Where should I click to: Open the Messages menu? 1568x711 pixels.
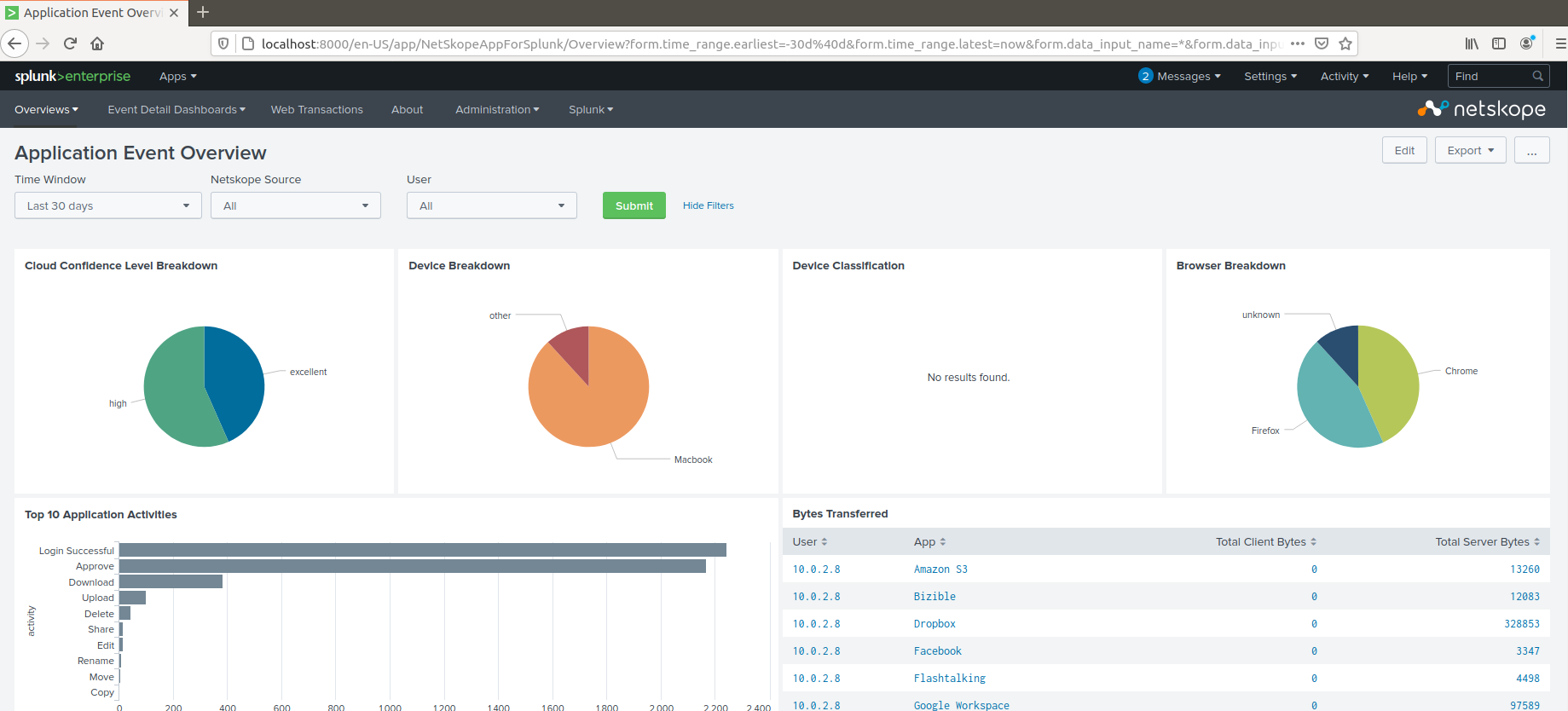point(1188,76)
